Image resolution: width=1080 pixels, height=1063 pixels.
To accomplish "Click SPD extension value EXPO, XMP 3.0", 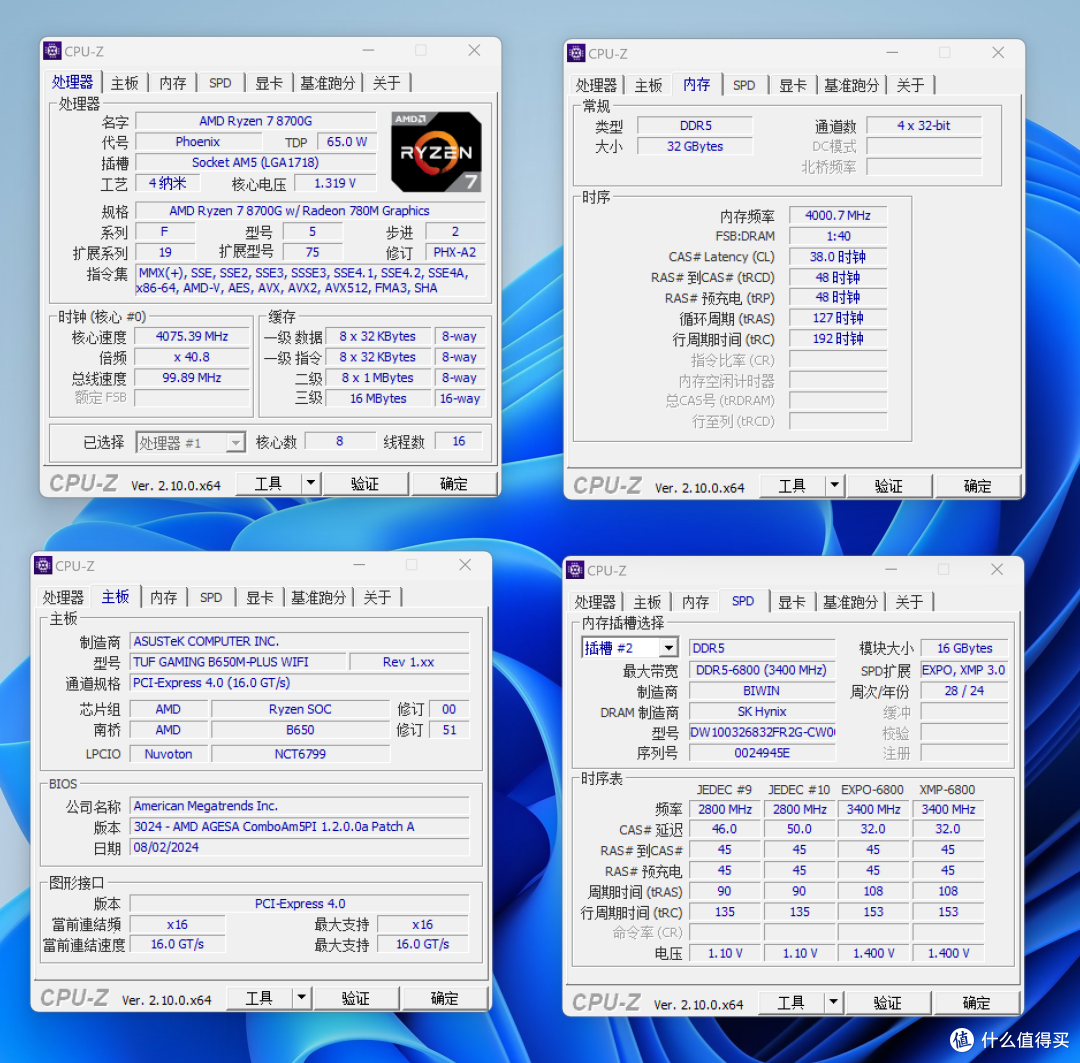I will coord(964,670).
